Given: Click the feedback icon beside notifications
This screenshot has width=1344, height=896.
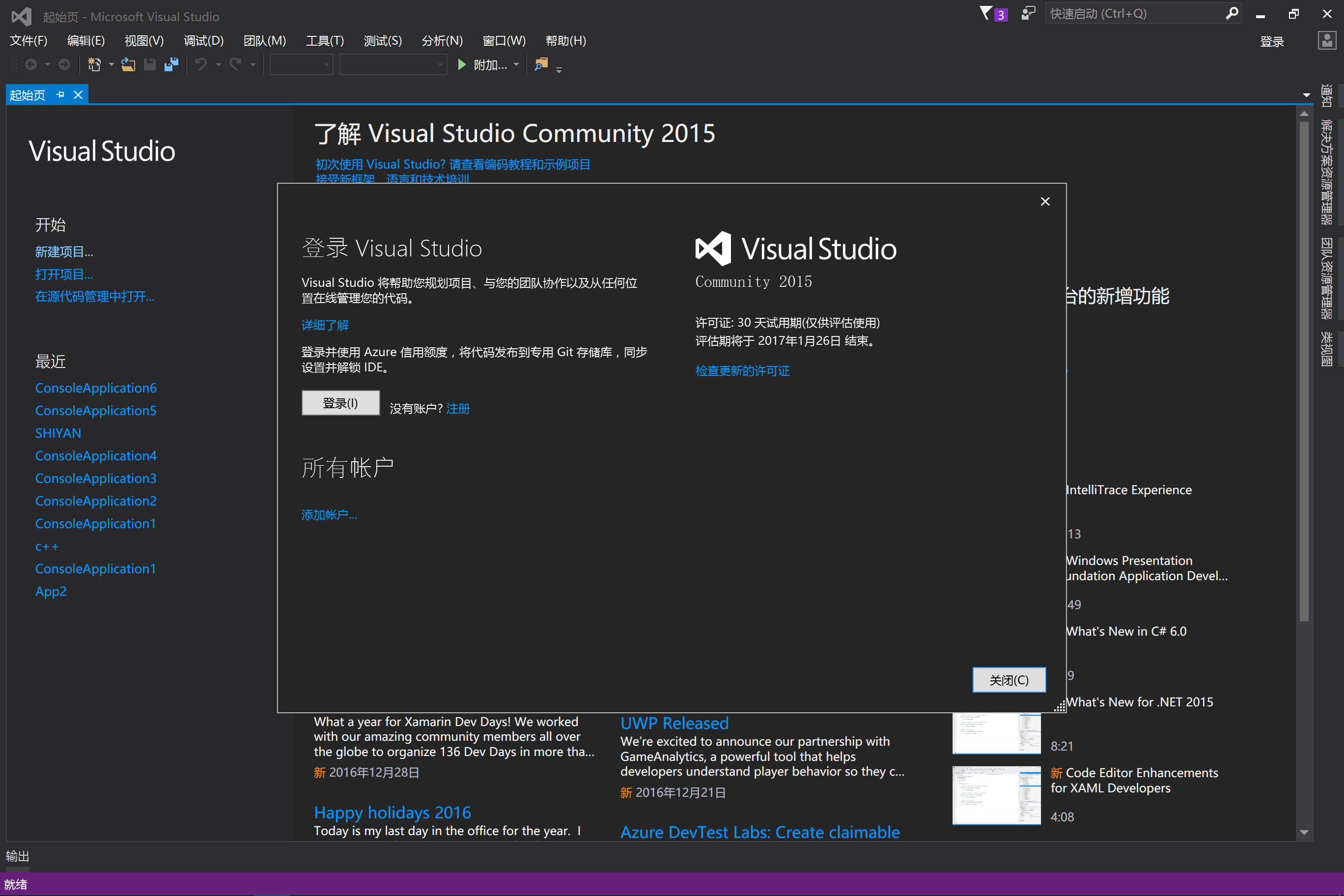Looking at the screenshot, I should click(1028, 14).
